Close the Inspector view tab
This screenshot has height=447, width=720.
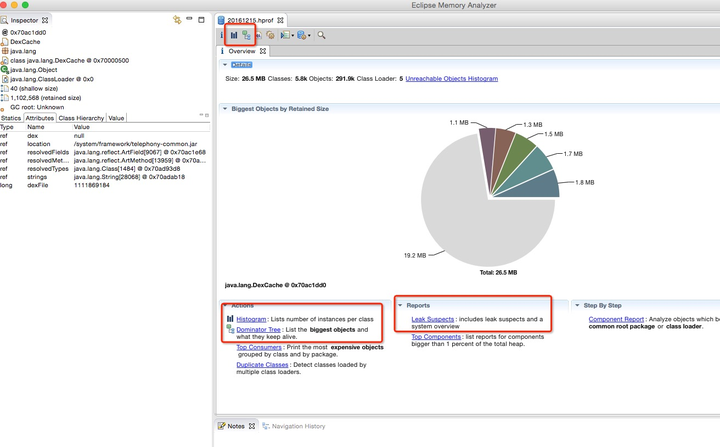(45, 20)
